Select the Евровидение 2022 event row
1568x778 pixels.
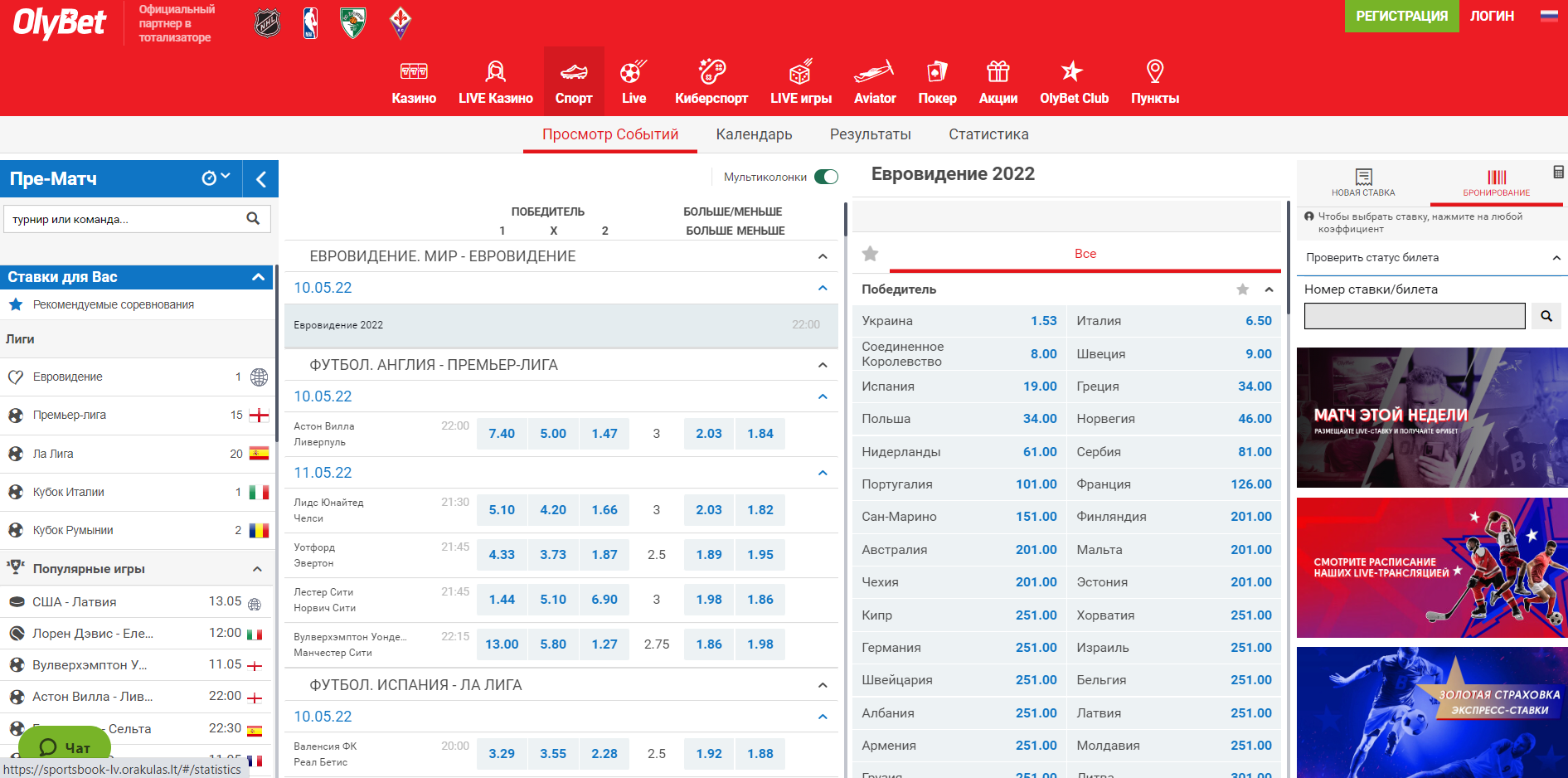pos(561,325)
